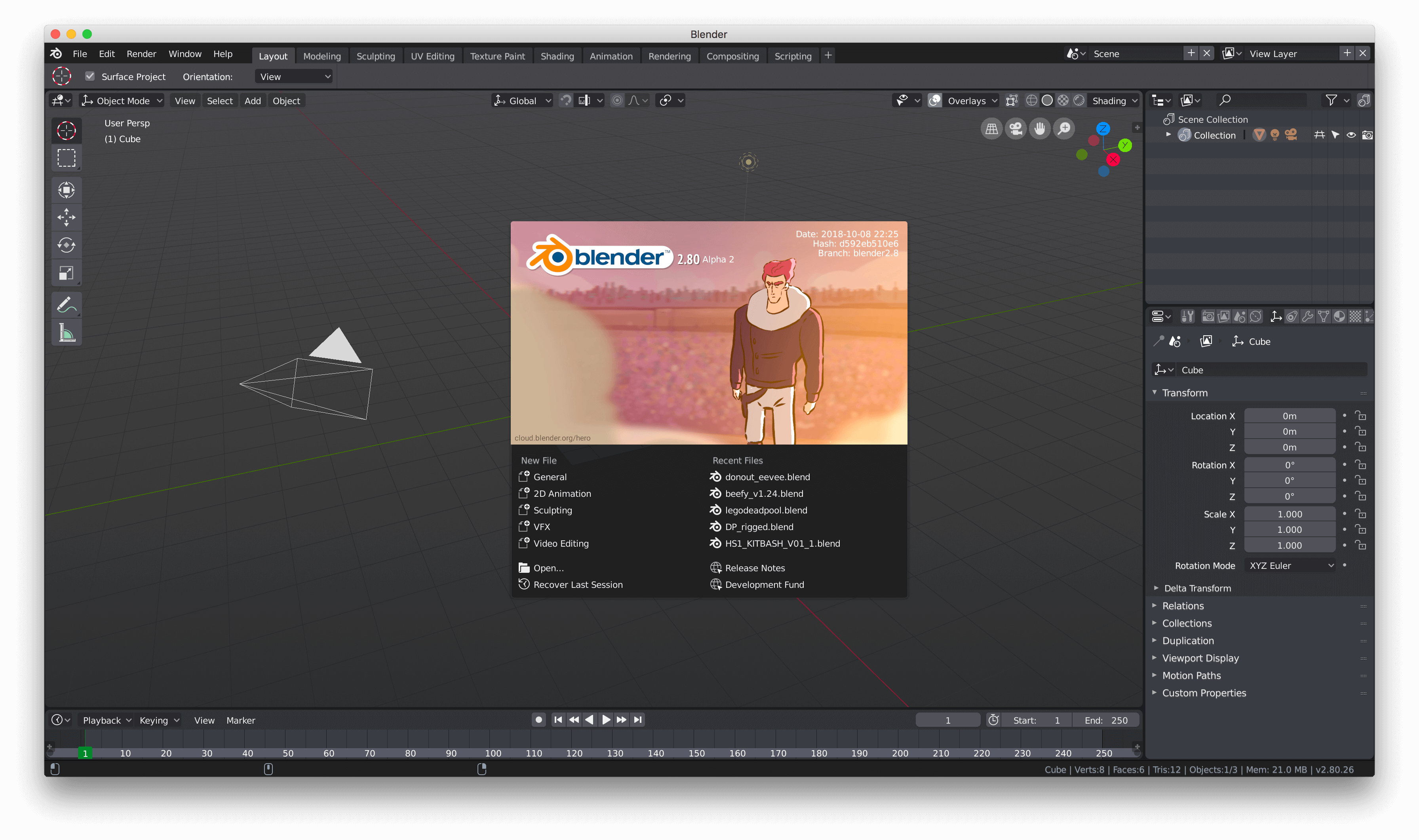
Task: Click the Z axis on navigation gizmo
Action: click(x=1103, y=129)
